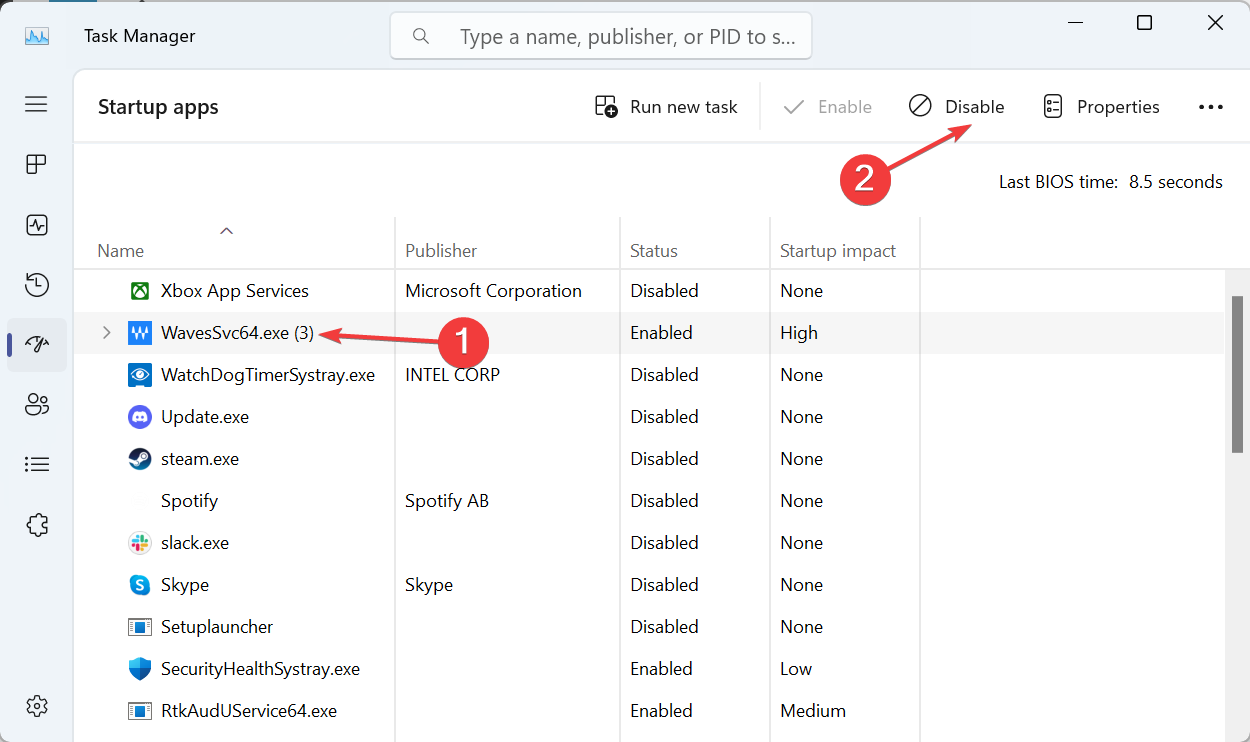Viewport: 1250px width, 742px height.
Task: Click the RtkAudUService64.exe icon
Action: click(140, 711)
